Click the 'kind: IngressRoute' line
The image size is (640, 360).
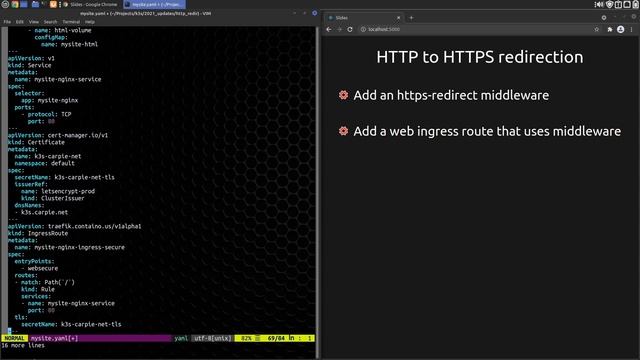(38, 233)
